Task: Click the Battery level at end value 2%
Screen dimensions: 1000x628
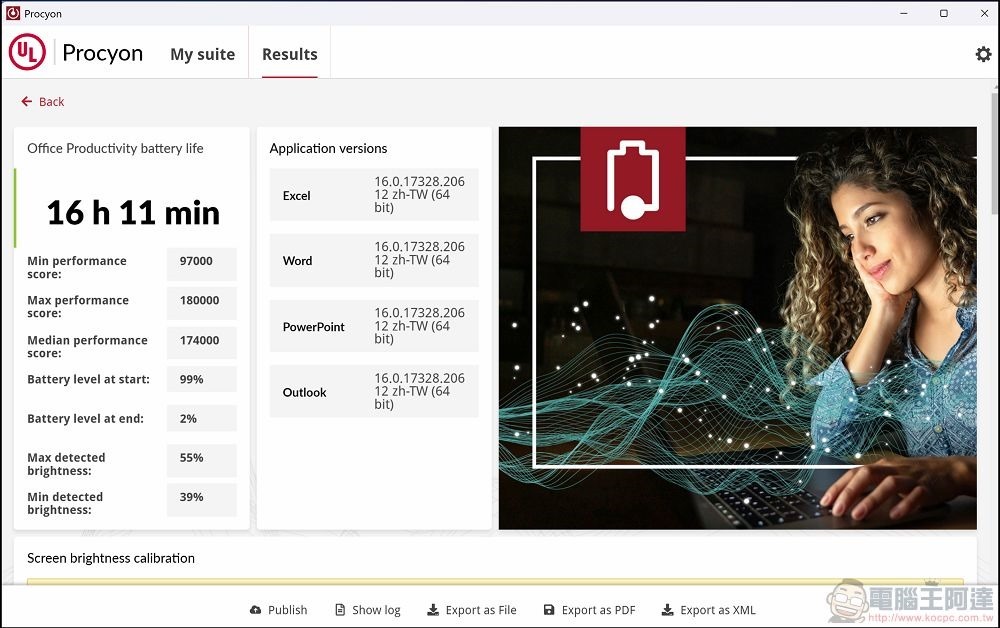Action: [x=202, y=418]
